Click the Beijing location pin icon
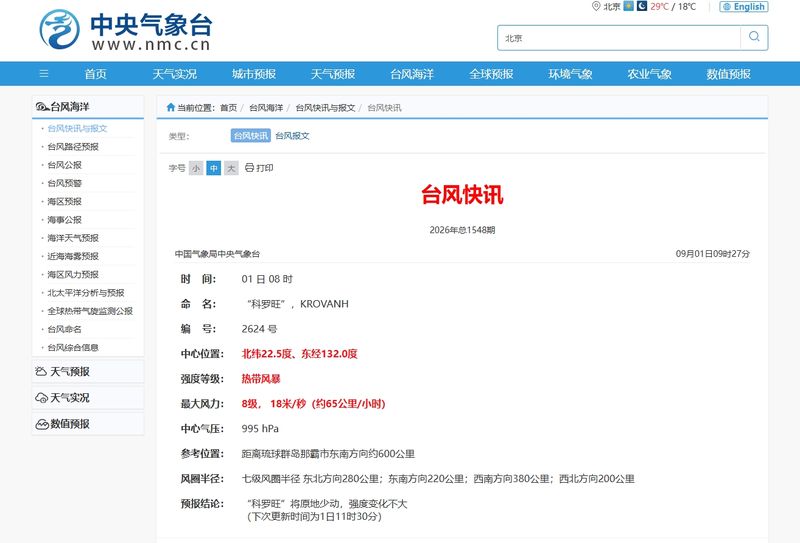The width and height of the screenshot is (800, 543). [x=595, y=6]
